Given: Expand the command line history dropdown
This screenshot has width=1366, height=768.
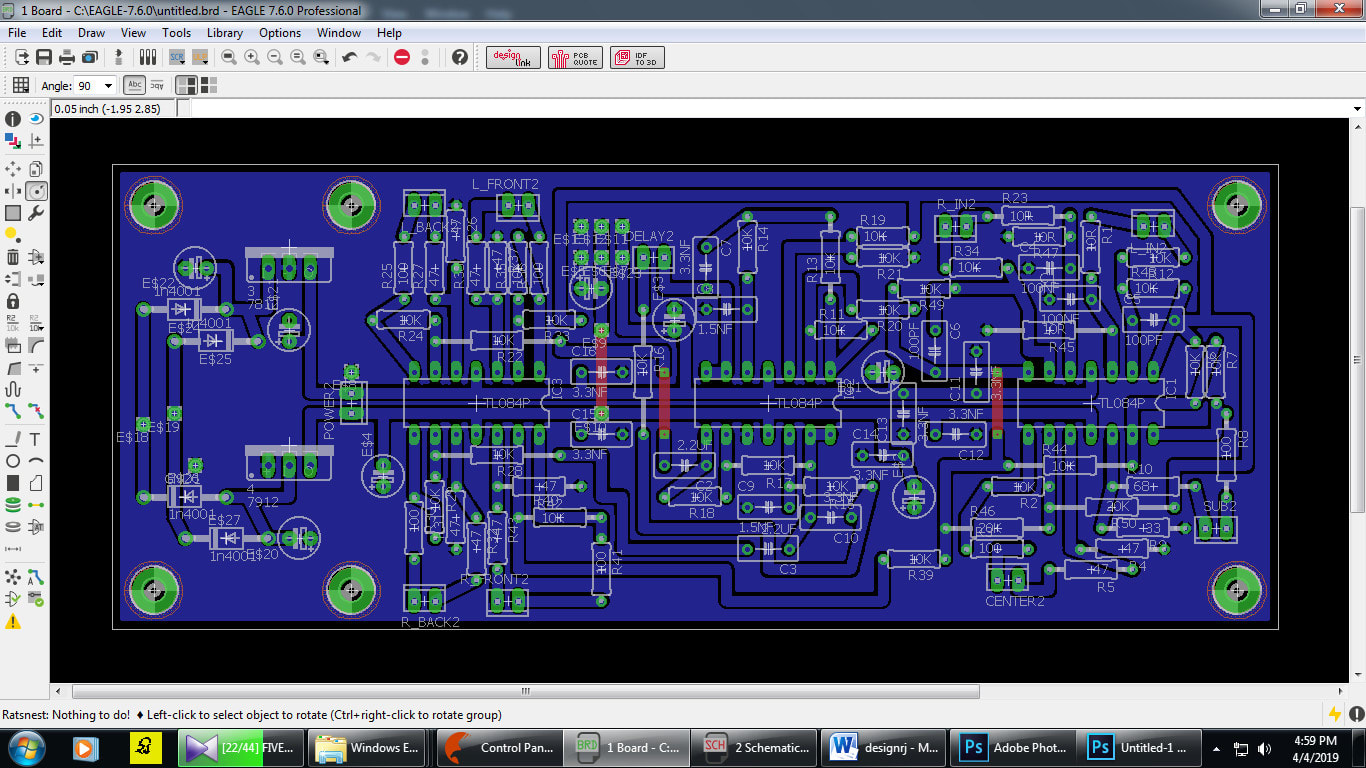Looking at the screenshot, I should [x=1357, y=109].
